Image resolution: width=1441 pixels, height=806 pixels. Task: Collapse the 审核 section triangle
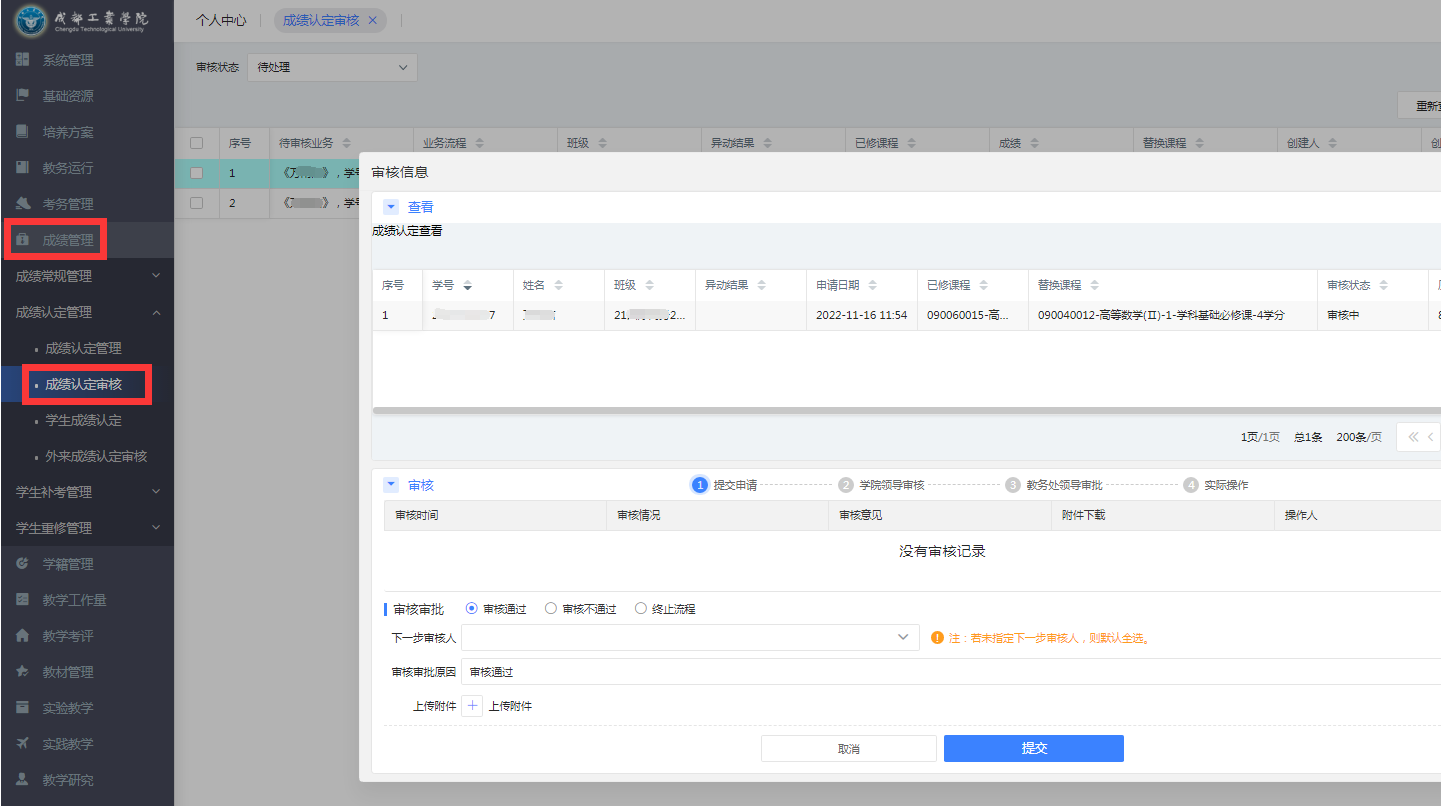pyautogui.click(x=391, y=485)
